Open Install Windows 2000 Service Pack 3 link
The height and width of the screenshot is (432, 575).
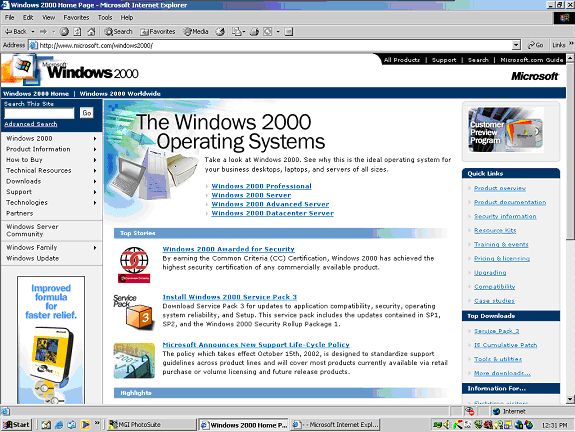click(x=230, y=297)
